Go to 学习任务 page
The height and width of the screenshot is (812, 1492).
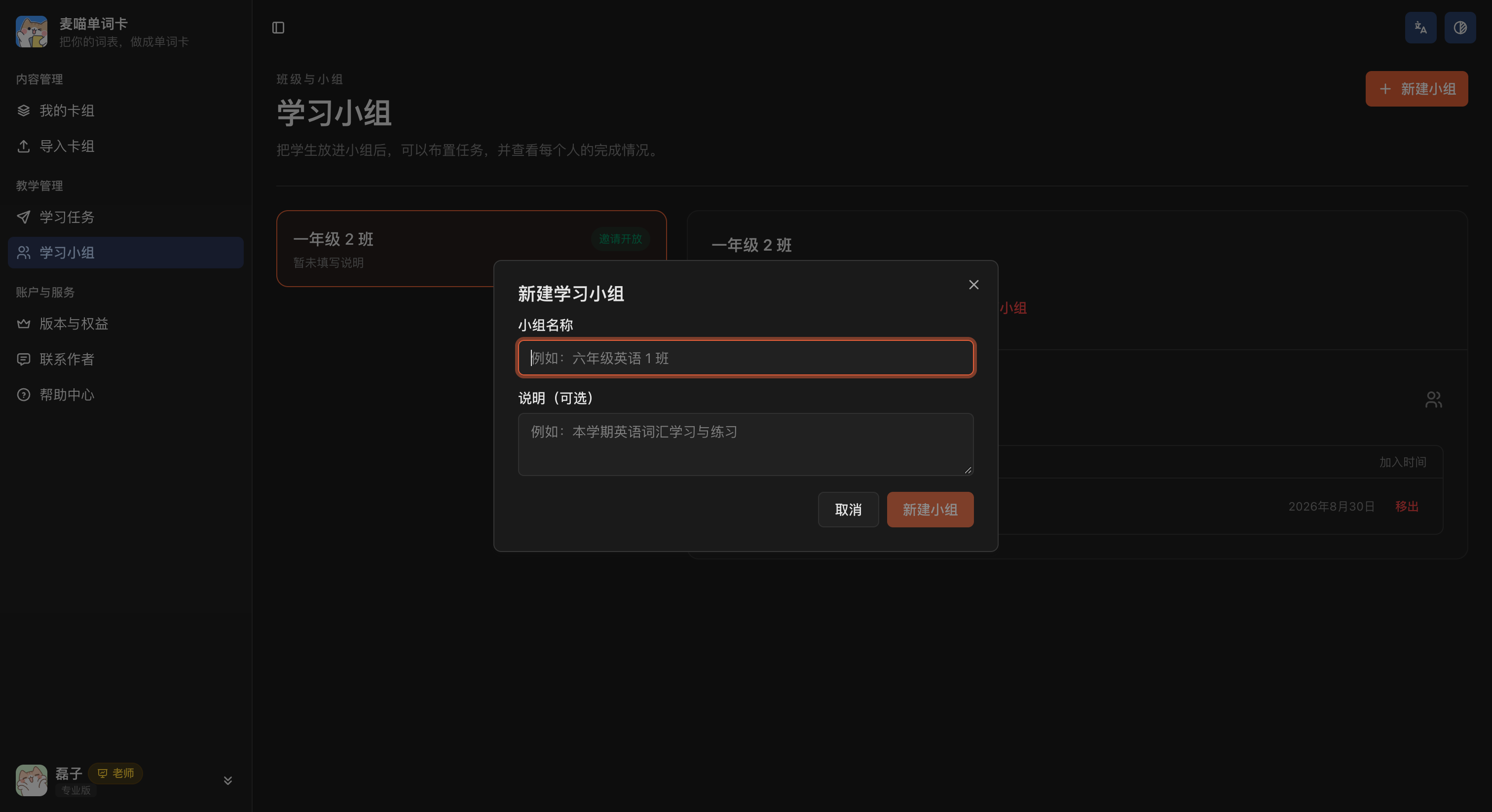click(126, 217)
